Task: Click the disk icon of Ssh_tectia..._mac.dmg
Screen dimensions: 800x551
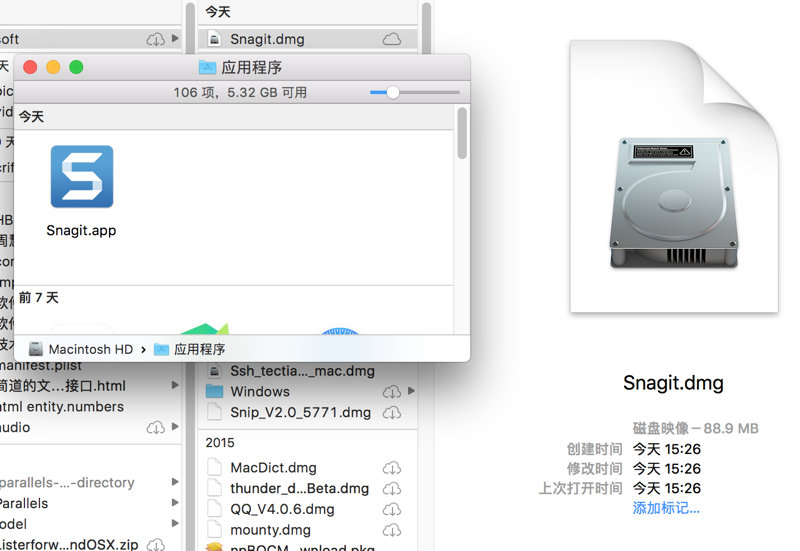Action: pyautogui.click(x=215, y=371)
